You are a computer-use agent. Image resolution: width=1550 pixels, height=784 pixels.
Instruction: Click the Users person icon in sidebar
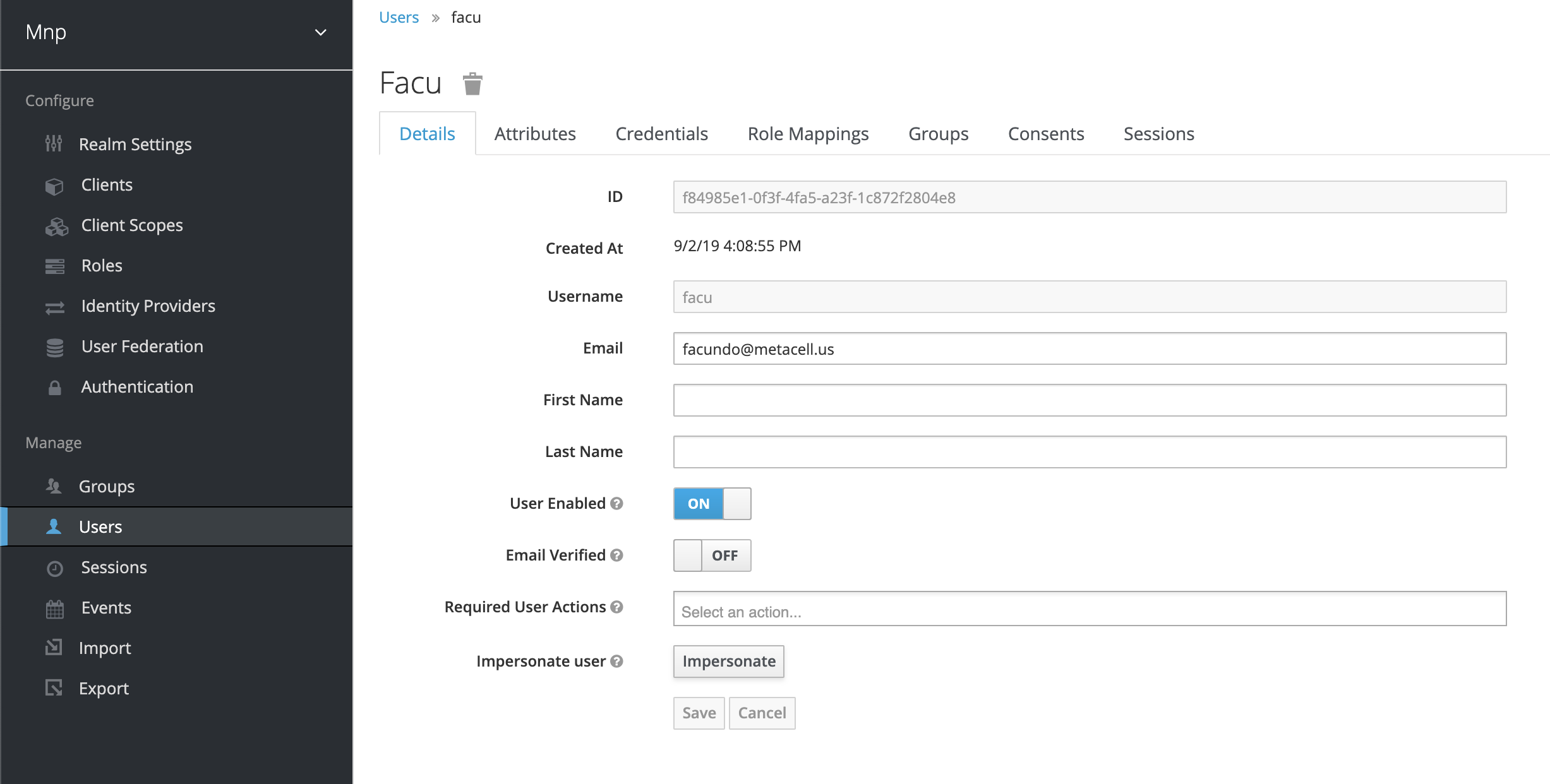[54, 526]
